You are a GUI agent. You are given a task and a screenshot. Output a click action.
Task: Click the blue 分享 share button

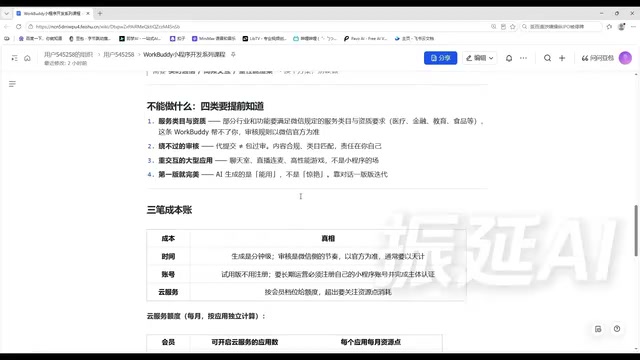click(440, 58)
